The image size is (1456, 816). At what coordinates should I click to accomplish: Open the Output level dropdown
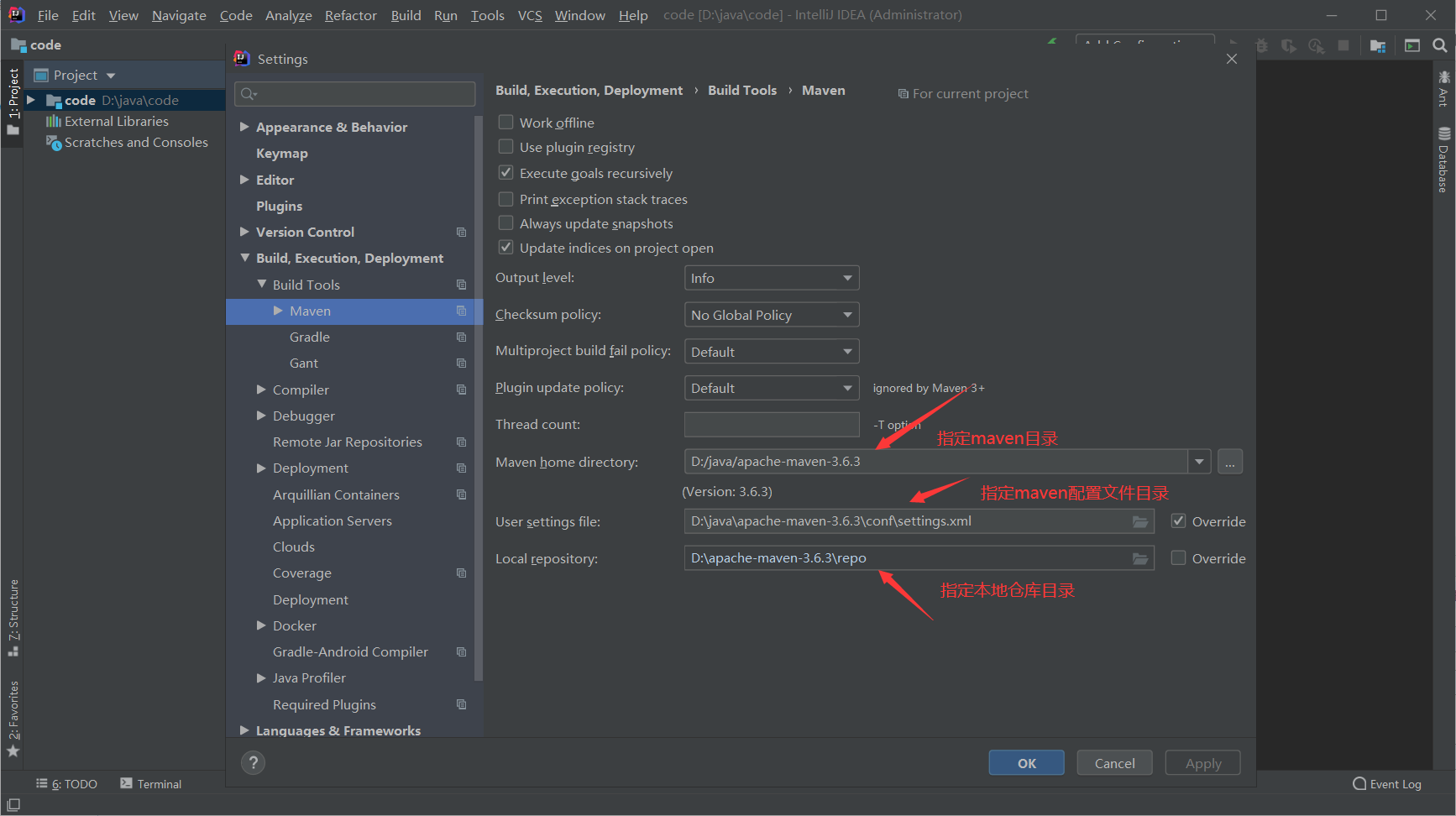pos(772,278)
